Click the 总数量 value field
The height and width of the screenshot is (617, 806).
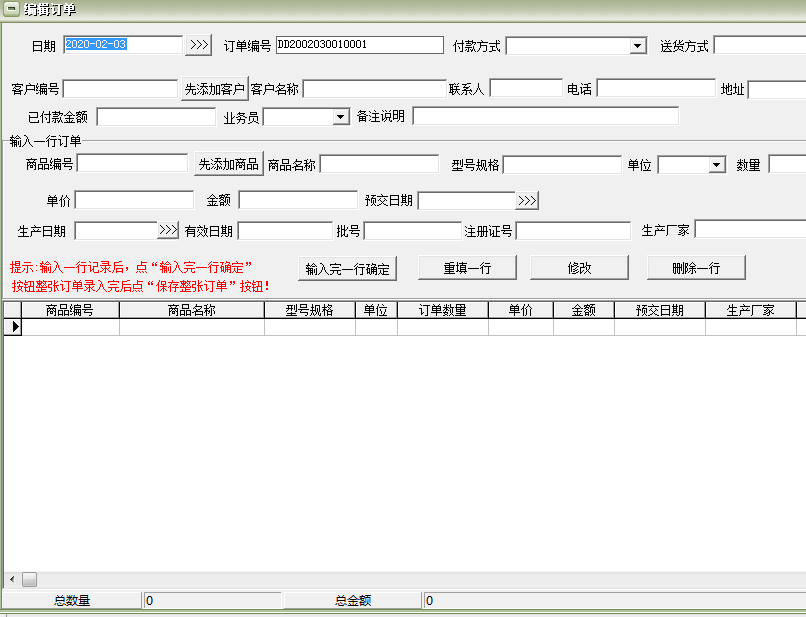point(213,600)
